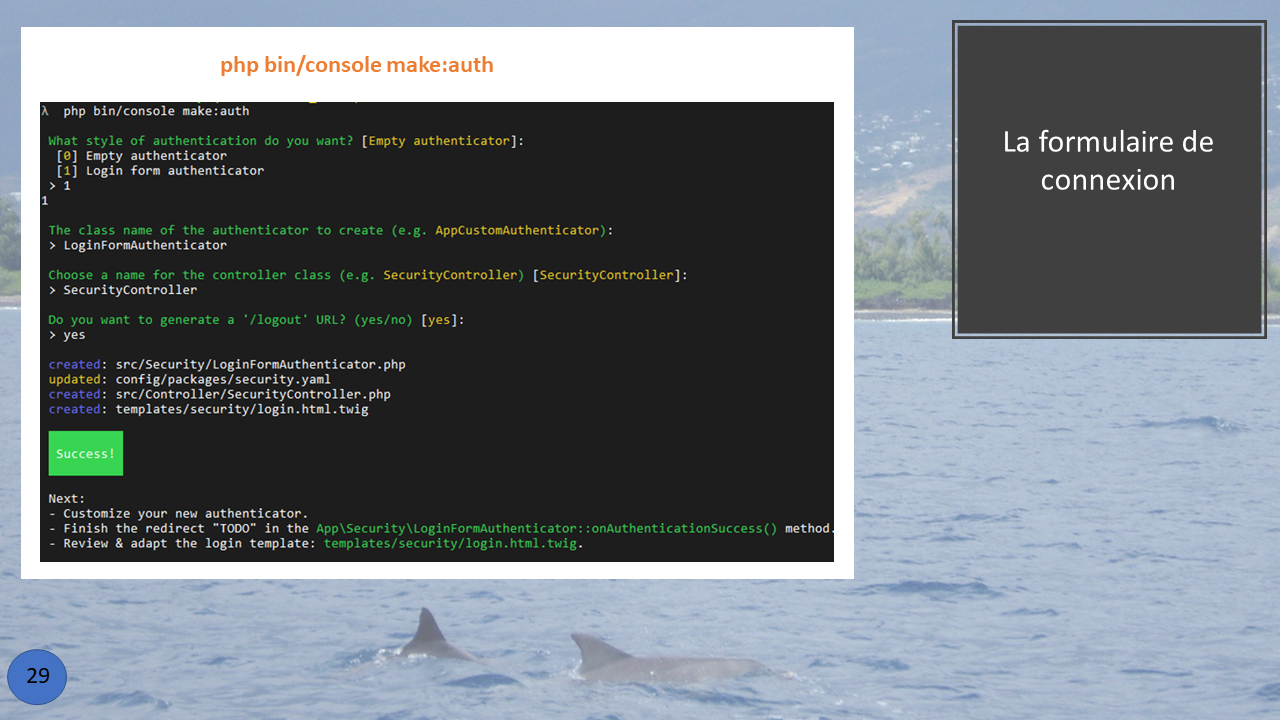The image size is (1280, 720).
Task: Open created path src/Controller/SecurityController.php
Action: point(252,395)
